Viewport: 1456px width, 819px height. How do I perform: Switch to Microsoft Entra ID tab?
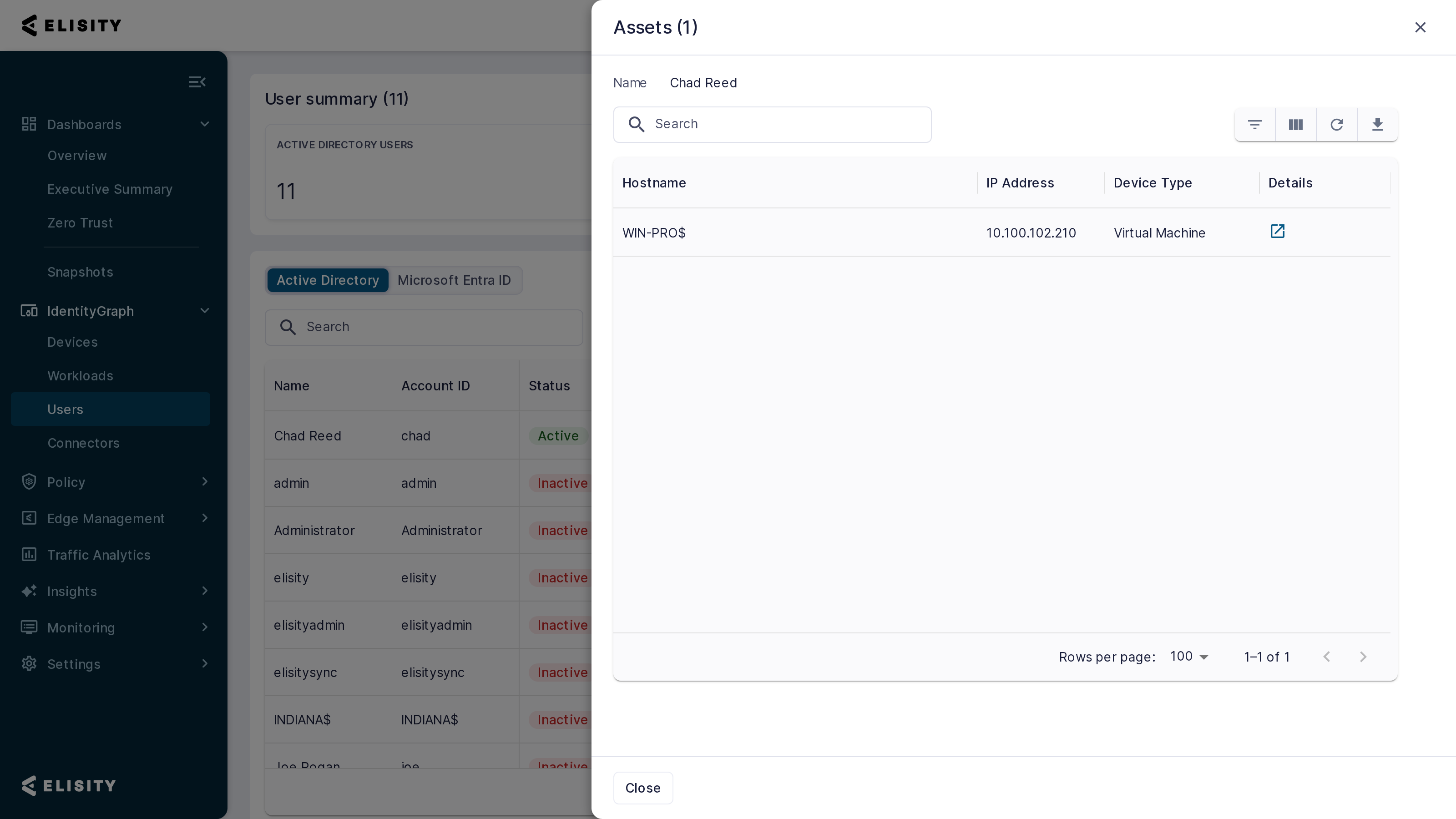454,280
